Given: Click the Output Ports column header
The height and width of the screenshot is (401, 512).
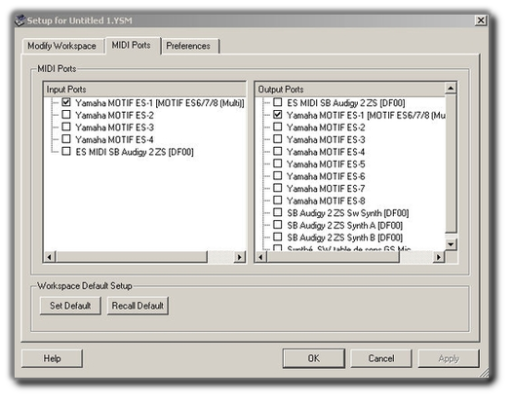Looking at the screenshot, I should pyautogui.click(x=350, y=89).
